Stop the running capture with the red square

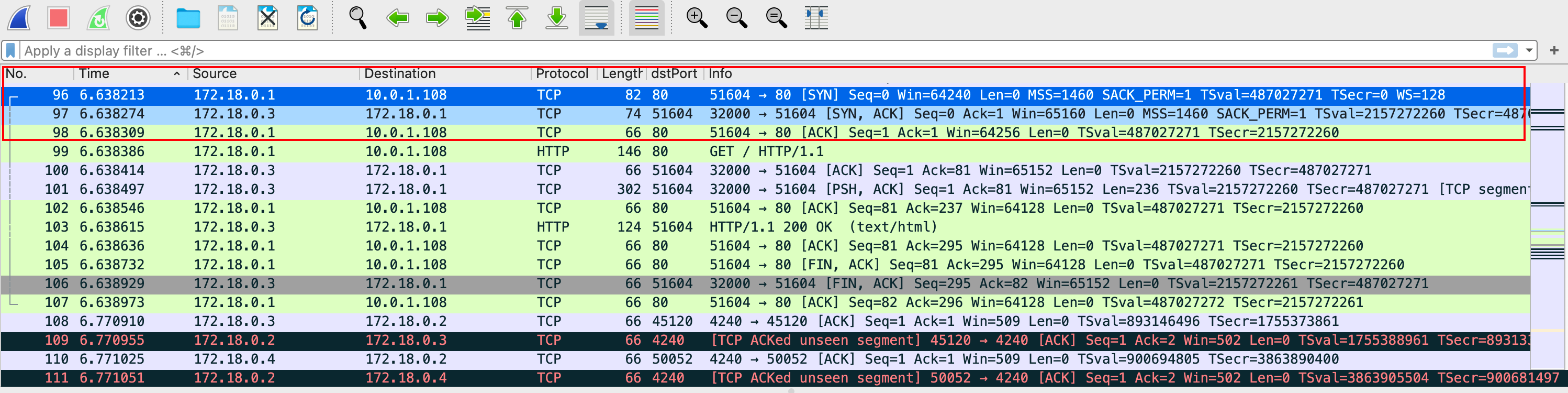(59, 18)
